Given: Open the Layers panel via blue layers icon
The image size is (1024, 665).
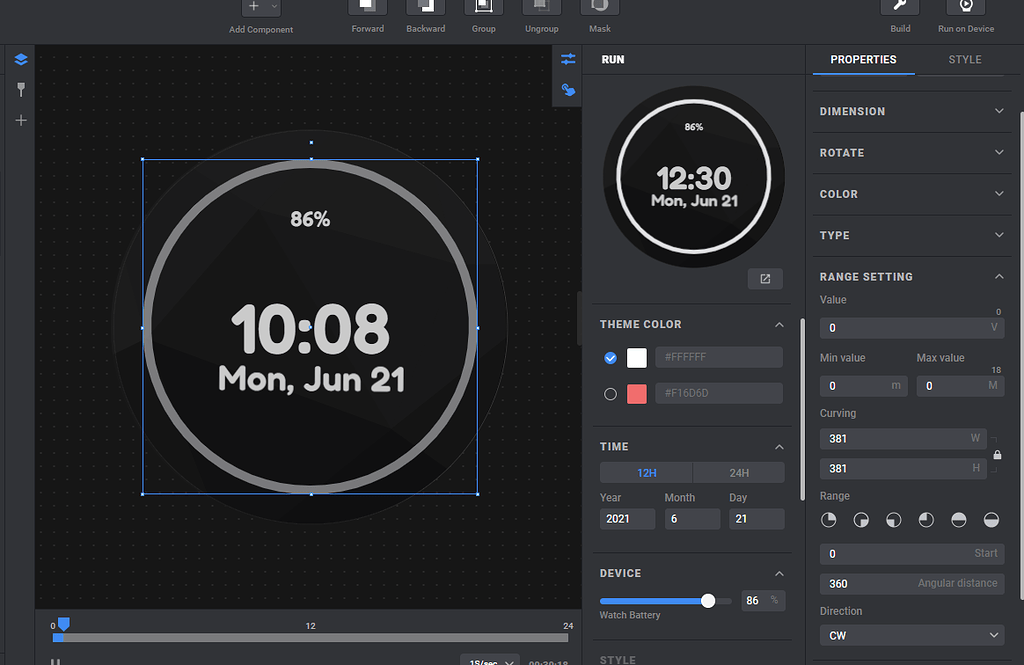Looking at the screenshot, I should click(21, 60).
